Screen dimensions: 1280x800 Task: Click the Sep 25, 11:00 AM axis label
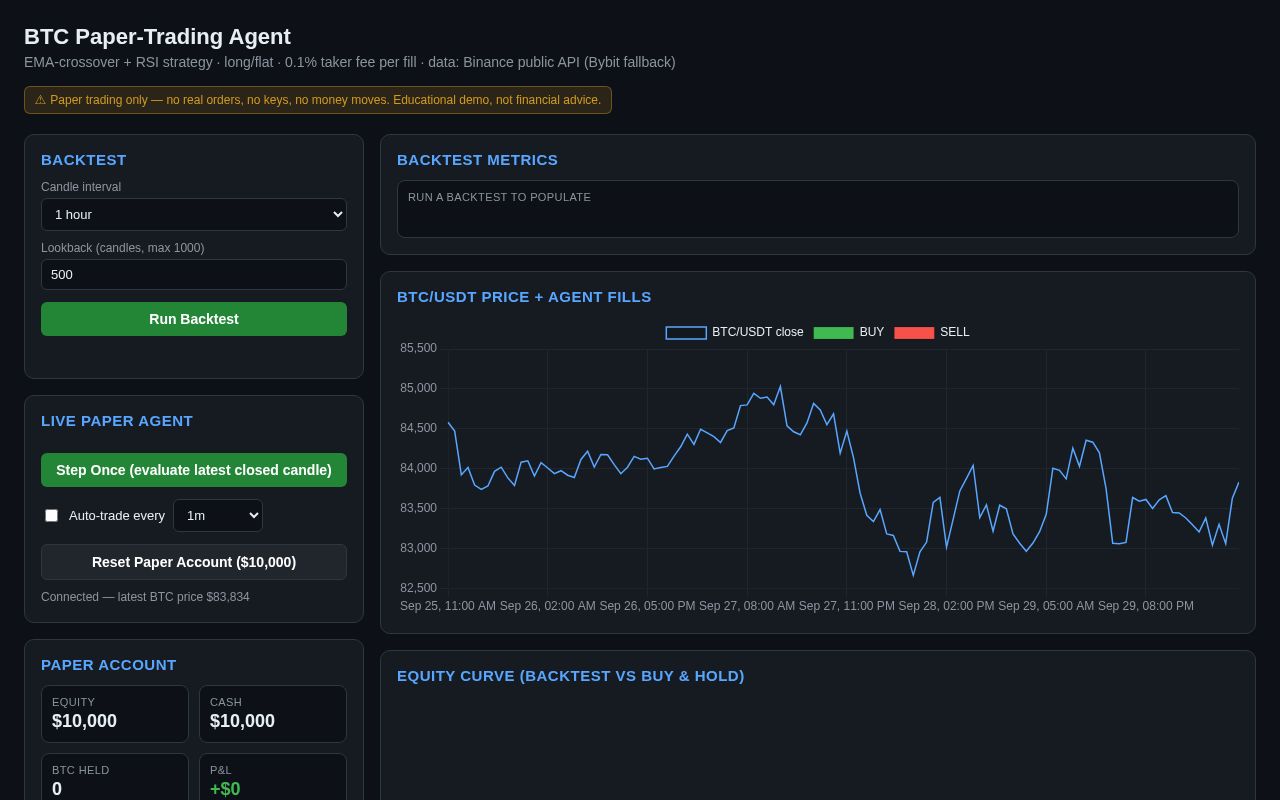(448, 606)
